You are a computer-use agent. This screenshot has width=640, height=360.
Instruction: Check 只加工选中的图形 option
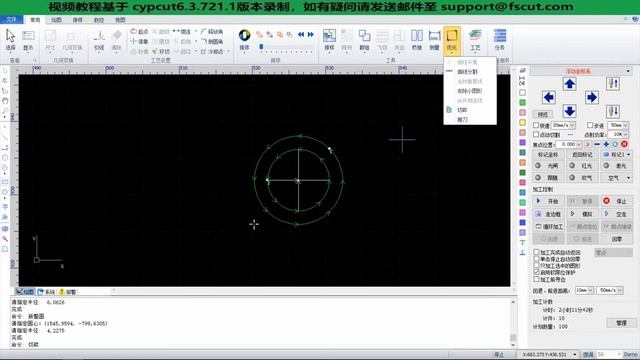536,265
